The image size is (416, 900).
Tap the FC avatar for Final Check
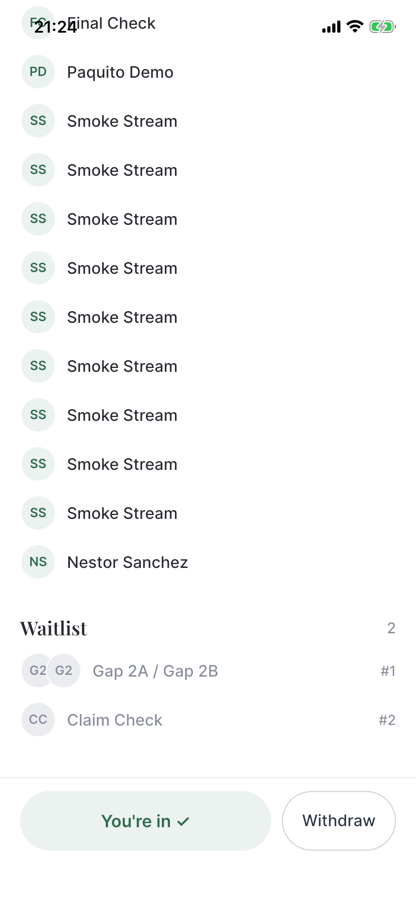38,23
